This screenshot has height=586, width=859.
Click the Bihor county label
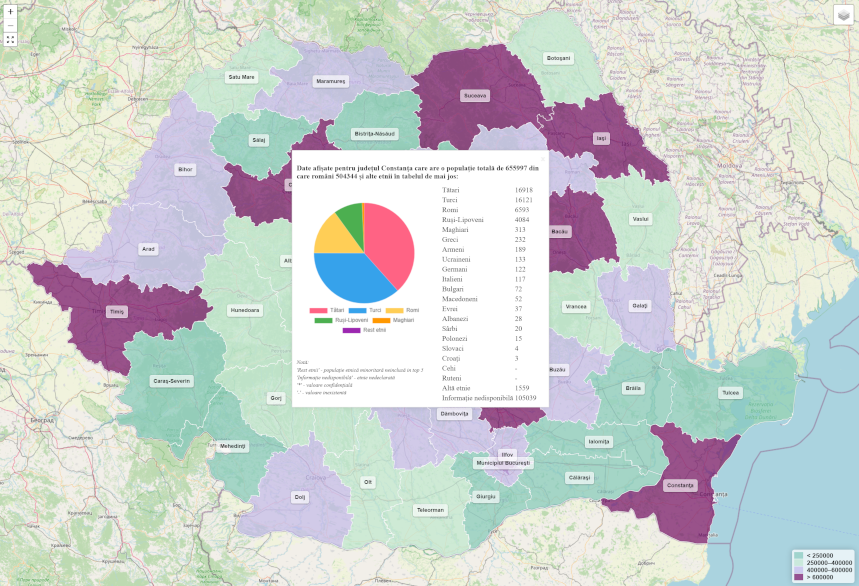[x=185, y=170]
